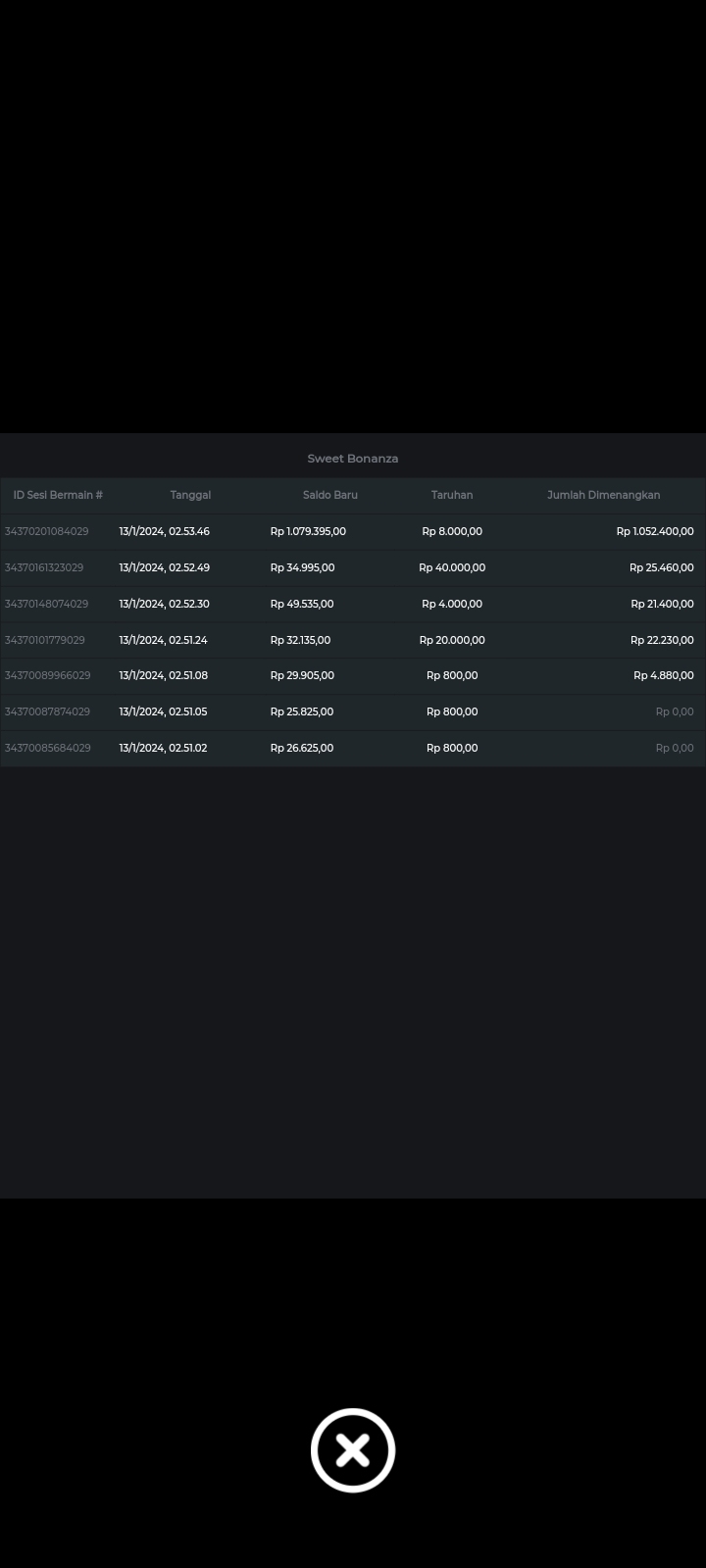The image size is (706, 1568).
Task: Select the Rp 40.000,00 bet amount
Action: (452, 567)
